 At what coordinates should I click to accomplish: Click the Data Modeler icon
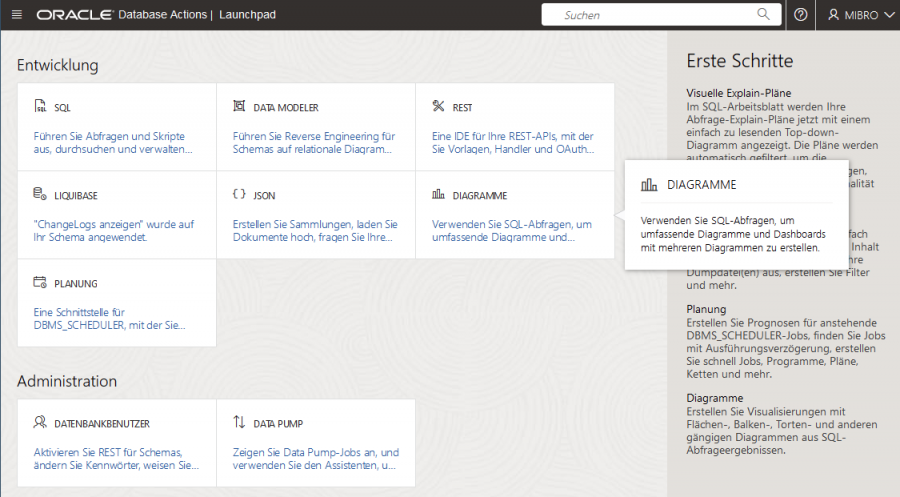click(239, 107)
